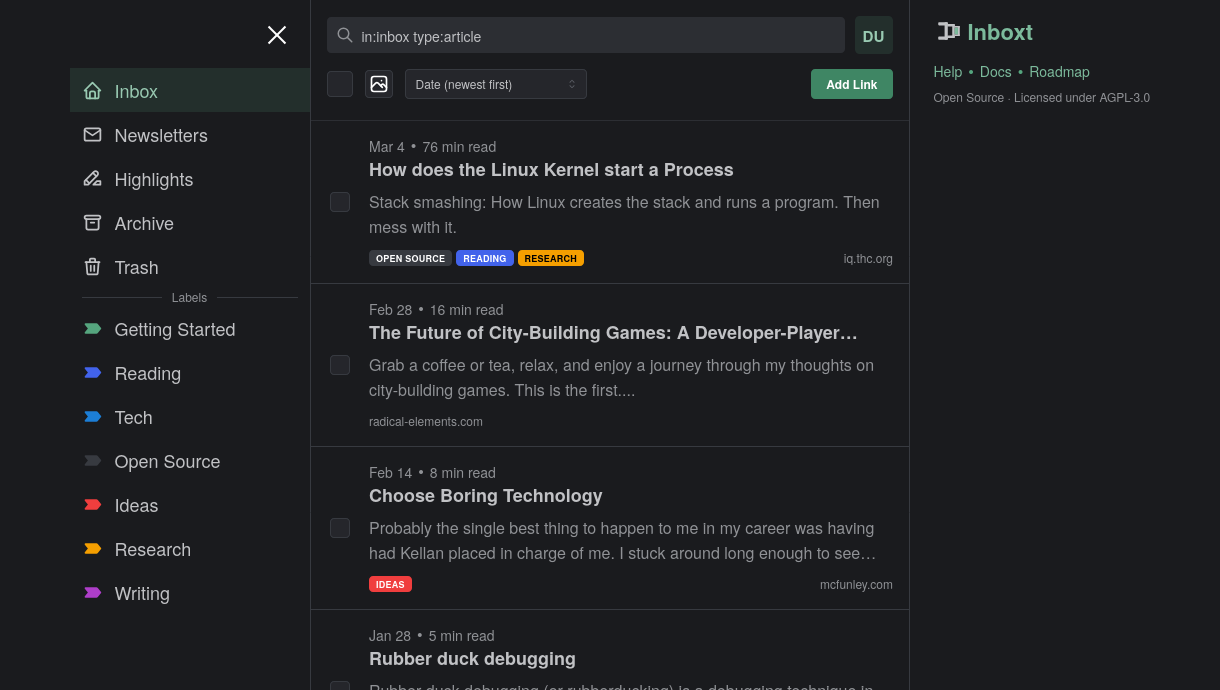This screenshot has width=1220, height=690.
Task: Open the Date (newest first) sort dropdown
Action: click(x=495, y=84)
